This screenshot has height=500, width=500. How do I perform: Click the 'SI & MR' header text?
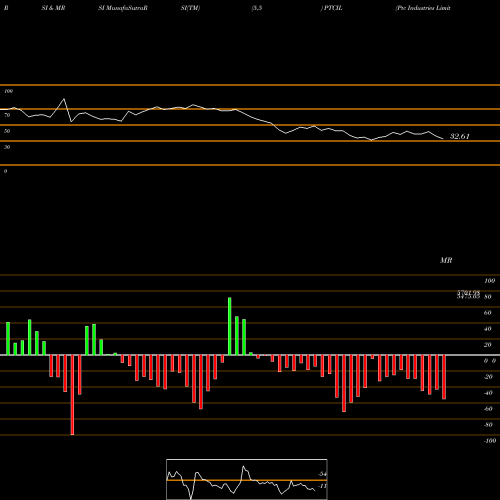pyautogui.click(x=53, y=8)
